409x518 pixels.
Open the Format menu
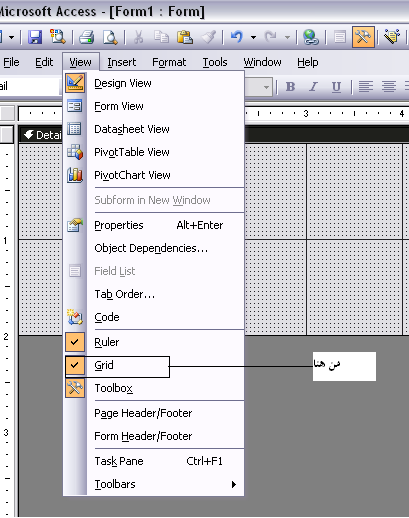(x=169, y=62)
